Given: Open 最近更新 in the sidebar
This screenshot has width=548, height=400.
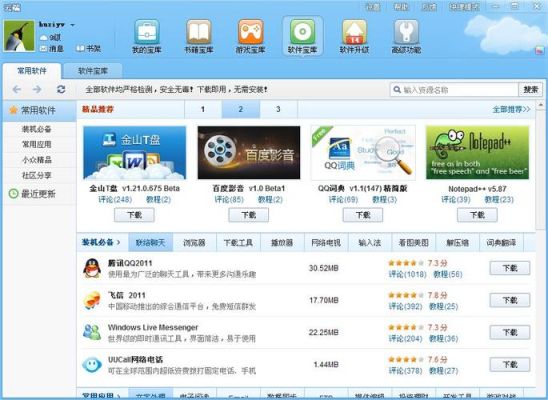Looking at the screenshot, I should [38, 194].
